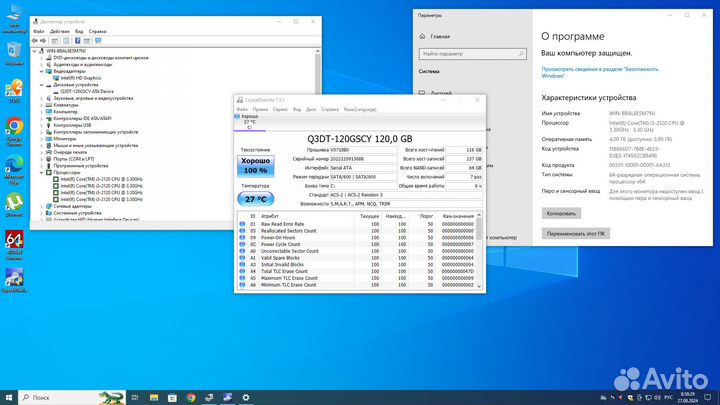Select 2GIS desktop shortcut

click(x=14, y=91)
